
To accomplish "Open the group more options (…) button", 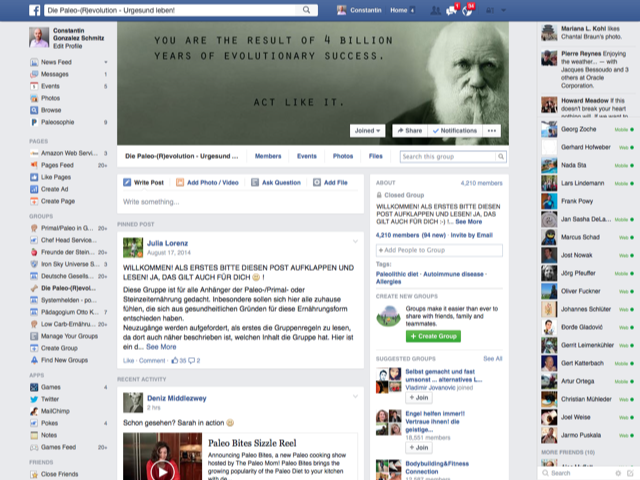I will (492, 131).
